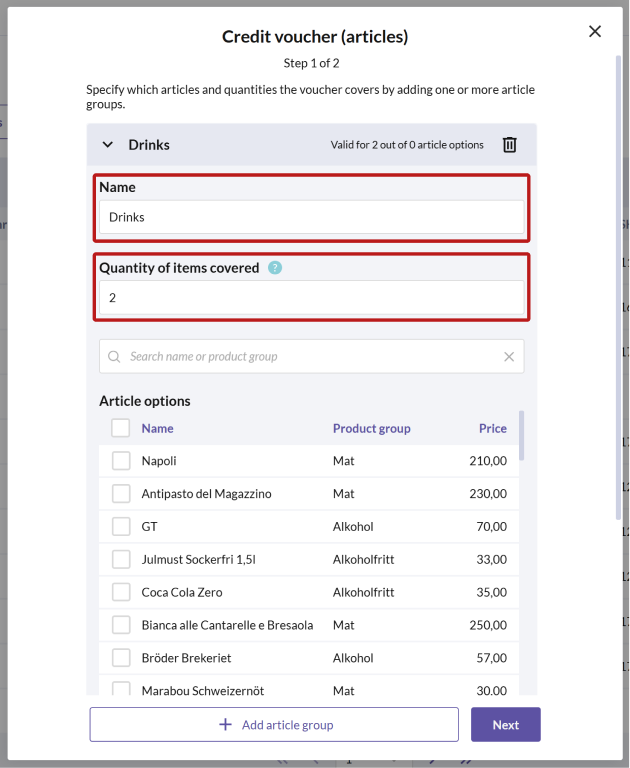Image resolution: width=630 pixels, height=768 pixels.
Task: Proceed with the Next button
Action: click(506, 724)
